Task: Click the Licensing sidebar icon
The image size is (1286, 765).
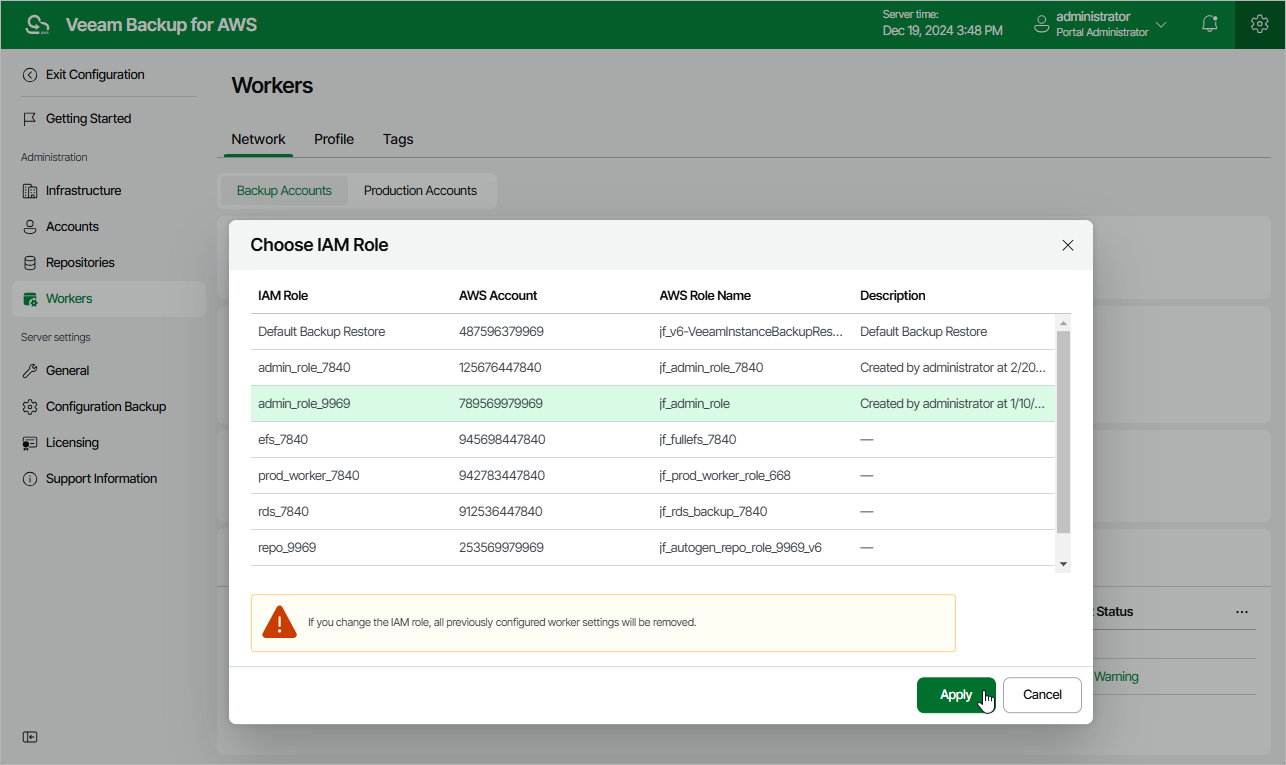Action: click(30, 443)
